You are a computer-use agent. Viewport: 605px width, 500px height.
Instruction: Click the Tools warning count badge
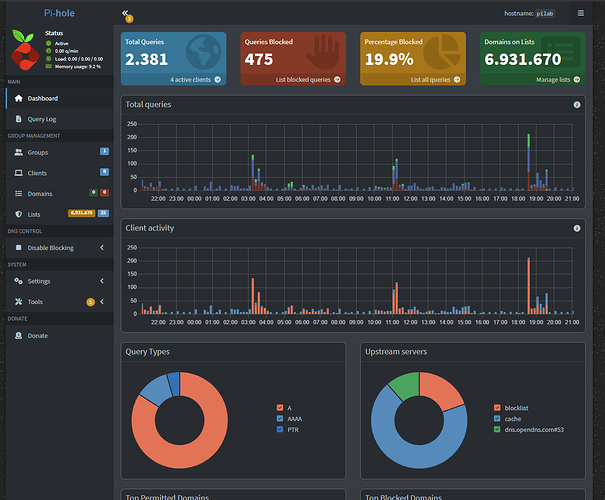coord(90,302)
